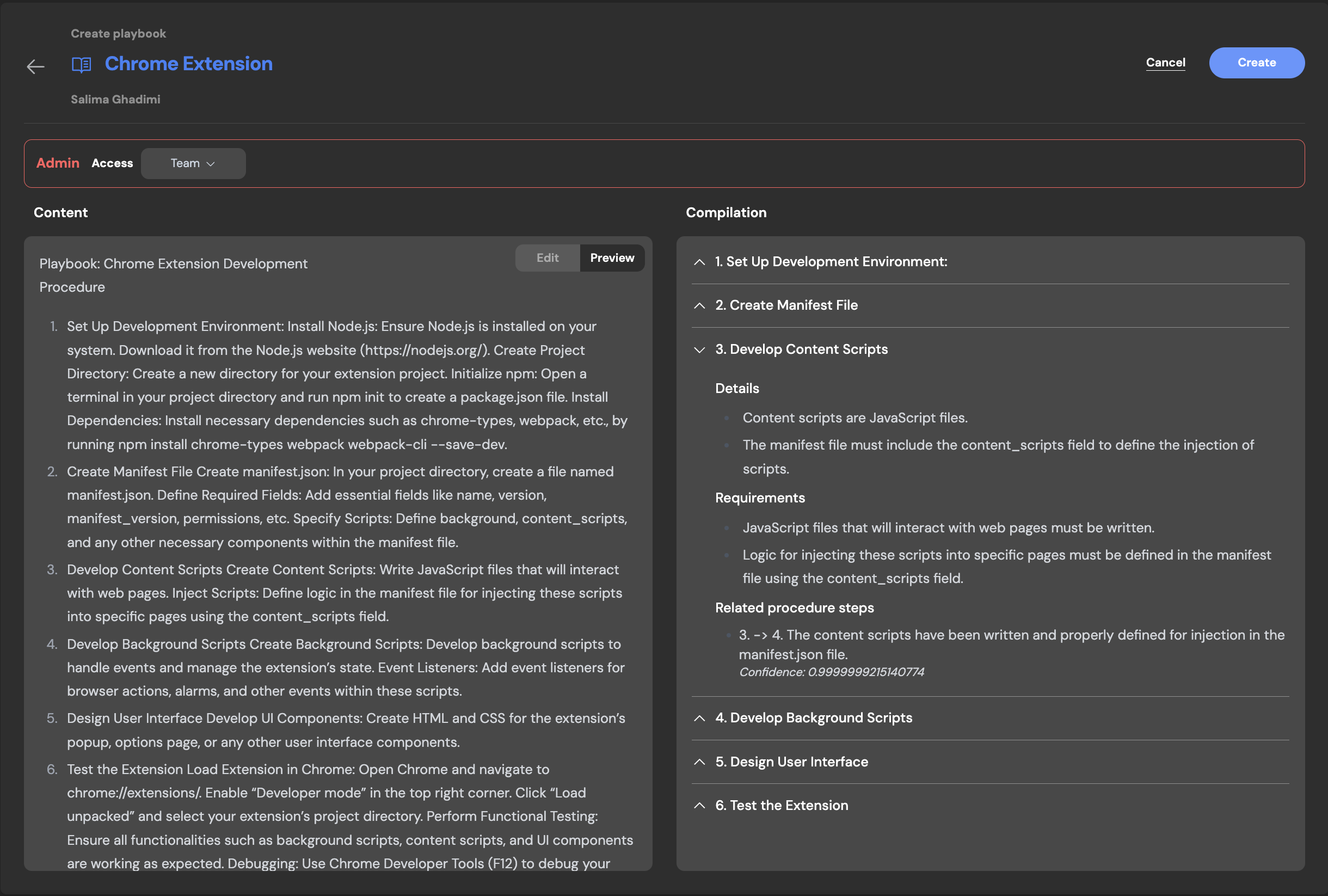Image resolution: width=1328 pixels, height=896 pixels.
Task: Click the Develop Content Scripts heading text
Action: [801, 349]
